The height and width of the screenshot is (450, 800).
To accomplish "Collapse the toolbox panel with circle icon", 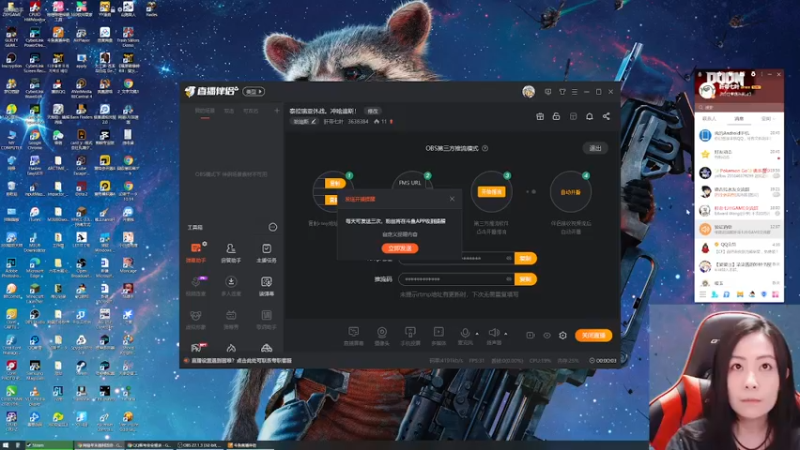I will (x=273, y=227).
